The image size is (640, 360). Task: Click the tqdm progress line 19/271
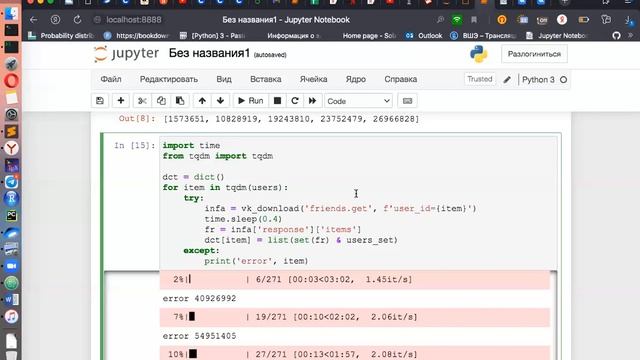pyautogui.click(x=355, y=317)
